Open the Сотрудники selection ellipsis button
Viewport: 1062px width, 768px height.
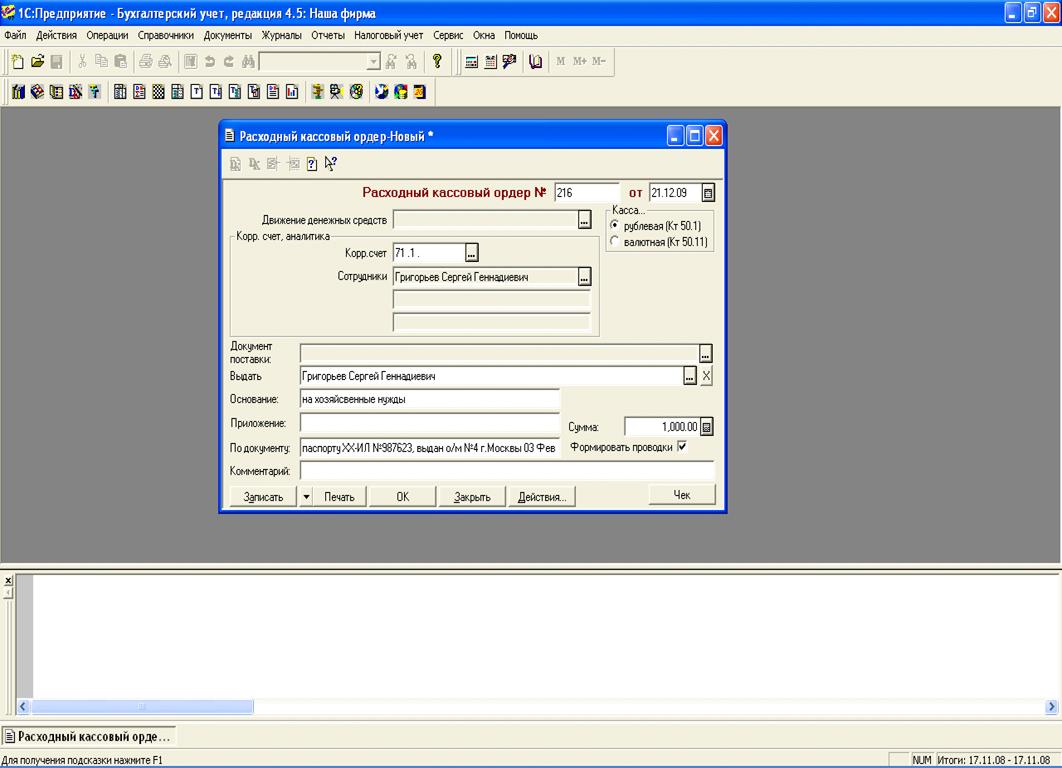(x=585, y=277)
